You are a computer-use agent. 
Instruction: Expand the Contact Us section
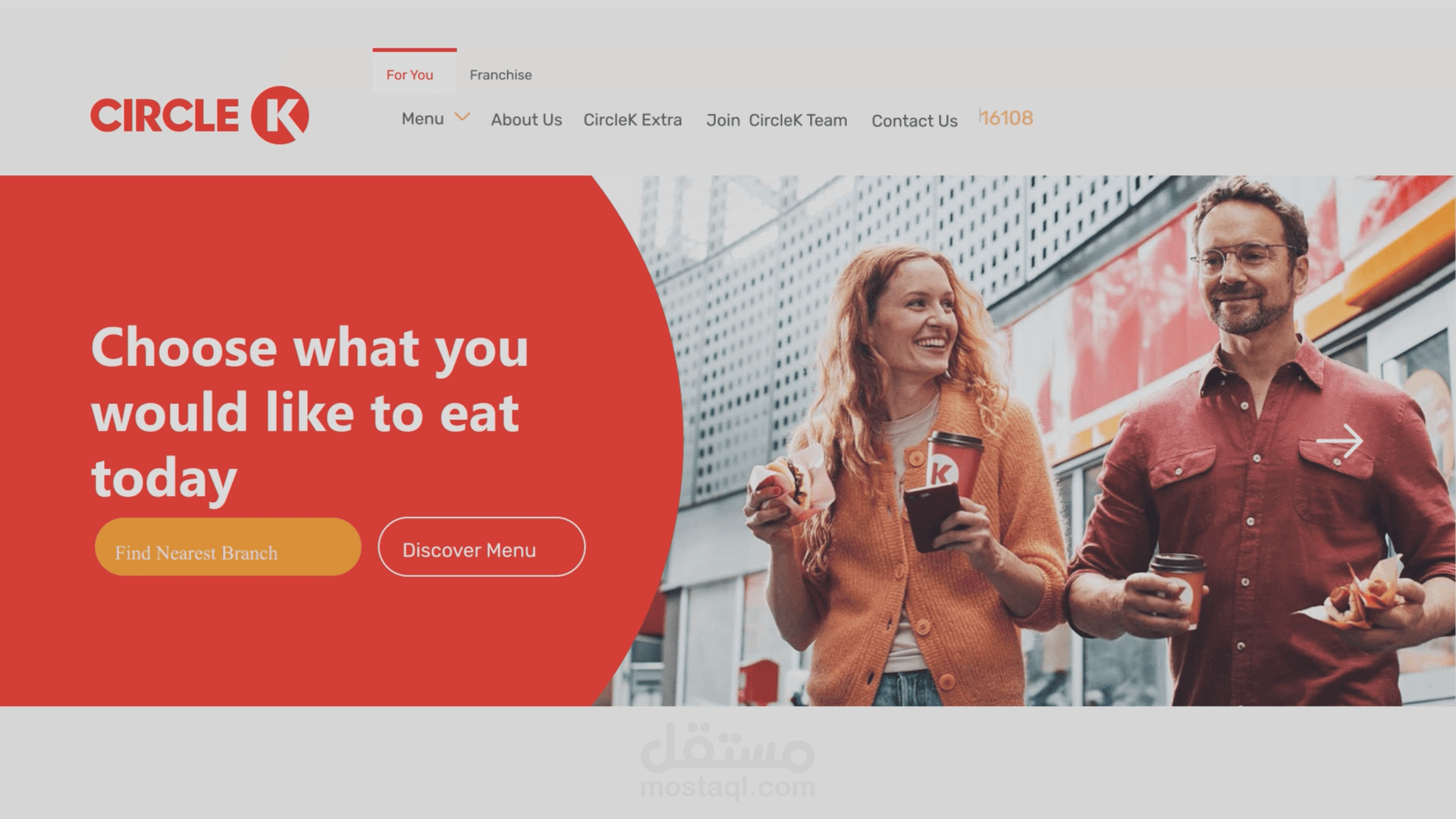[913, 120]
